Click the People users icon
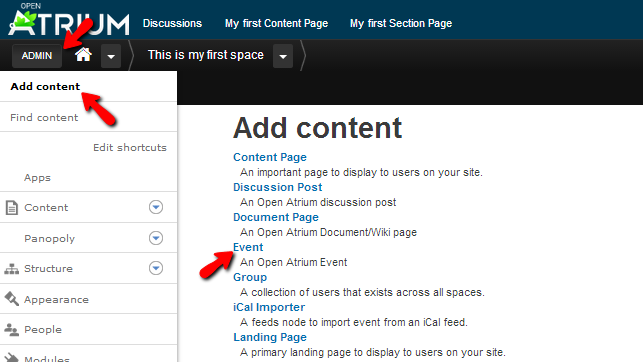643x362 pixels. coord(11,329)
